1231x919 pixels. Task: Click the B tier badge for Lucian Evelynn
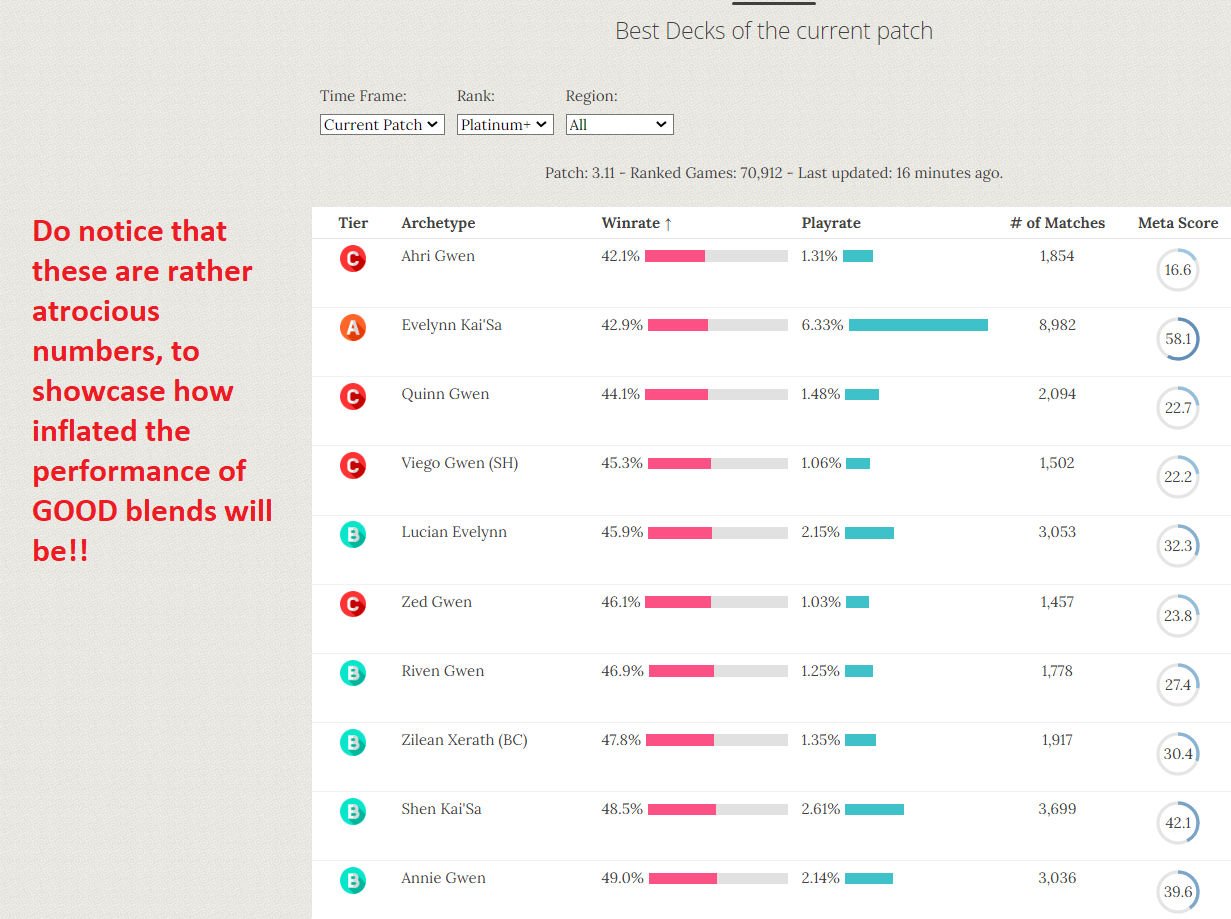pyautogui.click(x=352, y=535)
